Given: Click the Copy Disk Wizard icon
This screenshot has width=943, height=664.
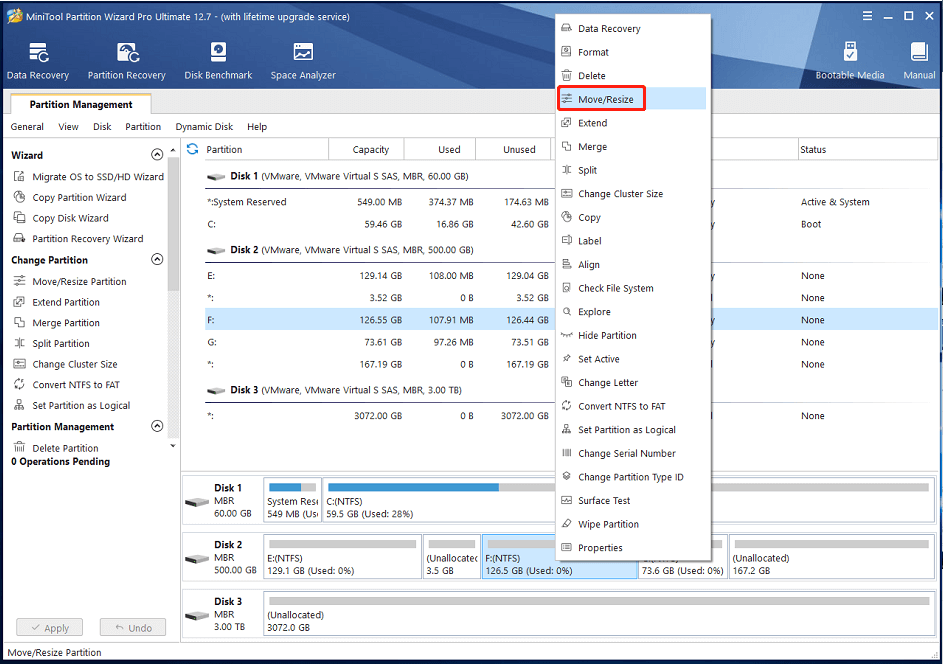Looking at the screenshot, I should 19,217.
